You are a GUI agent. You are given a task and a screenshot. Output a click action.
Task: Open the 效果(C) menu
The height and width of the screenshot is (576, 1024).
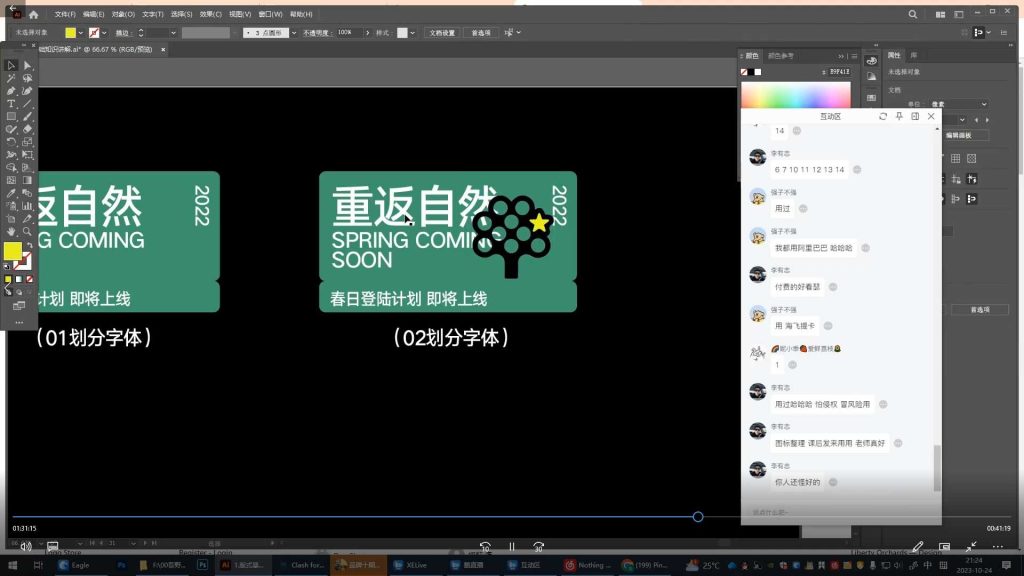point(210,14)
